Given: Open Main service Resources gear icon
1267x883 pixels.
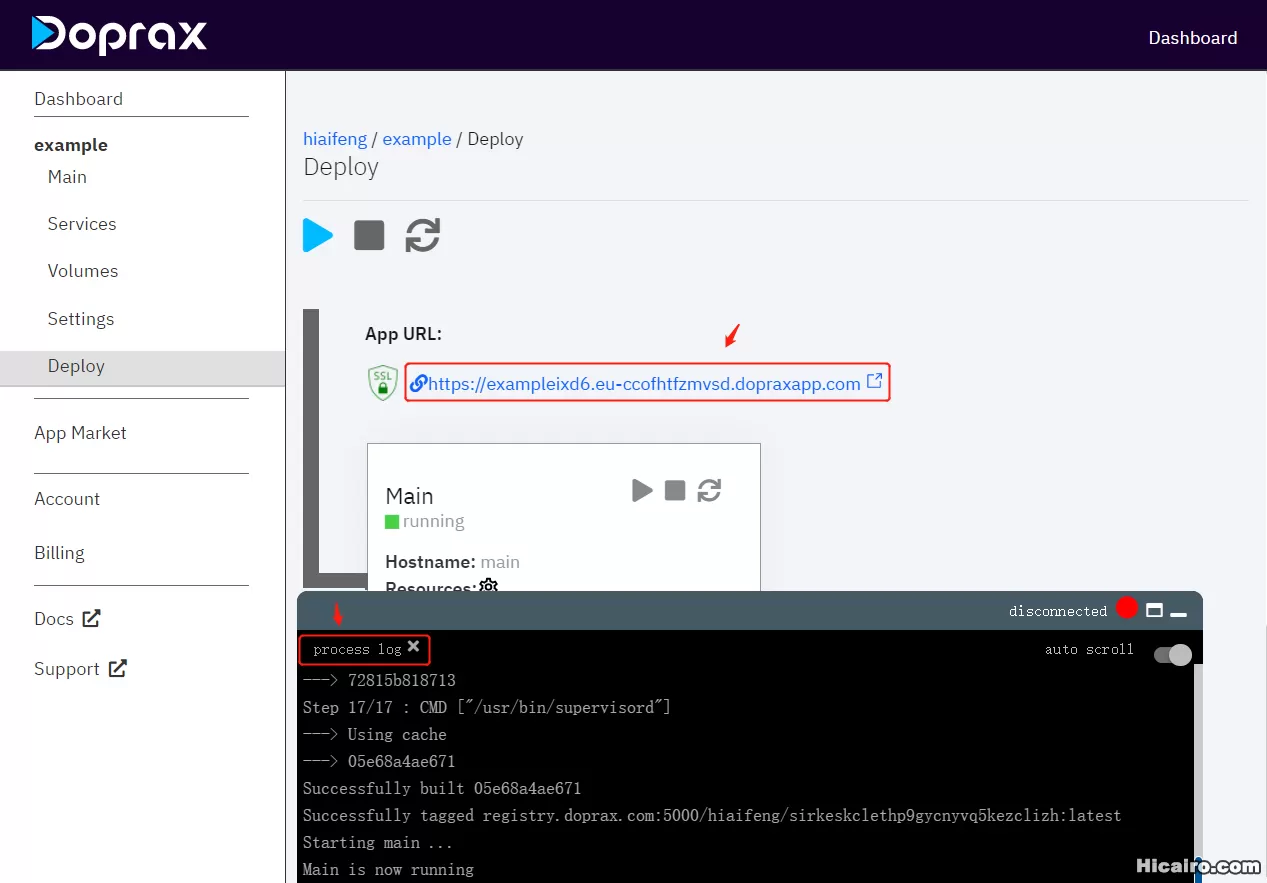Looking at the screenshot, I should coord(488,586).
